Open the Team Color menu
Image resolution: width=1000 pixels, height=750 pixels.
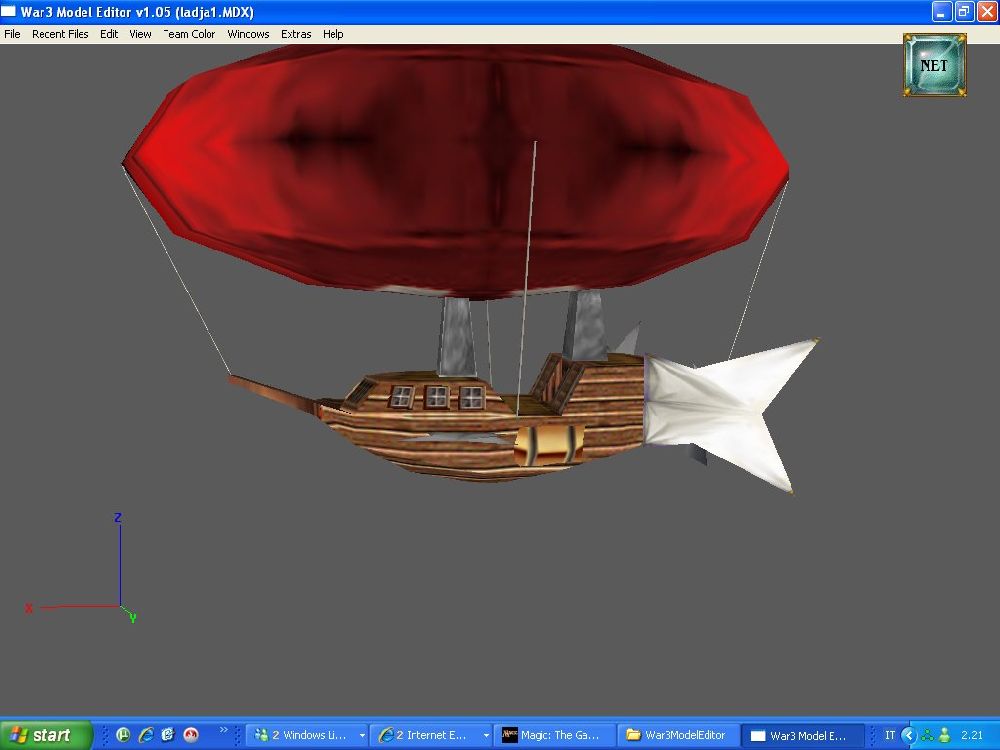[x=189, y=34]
